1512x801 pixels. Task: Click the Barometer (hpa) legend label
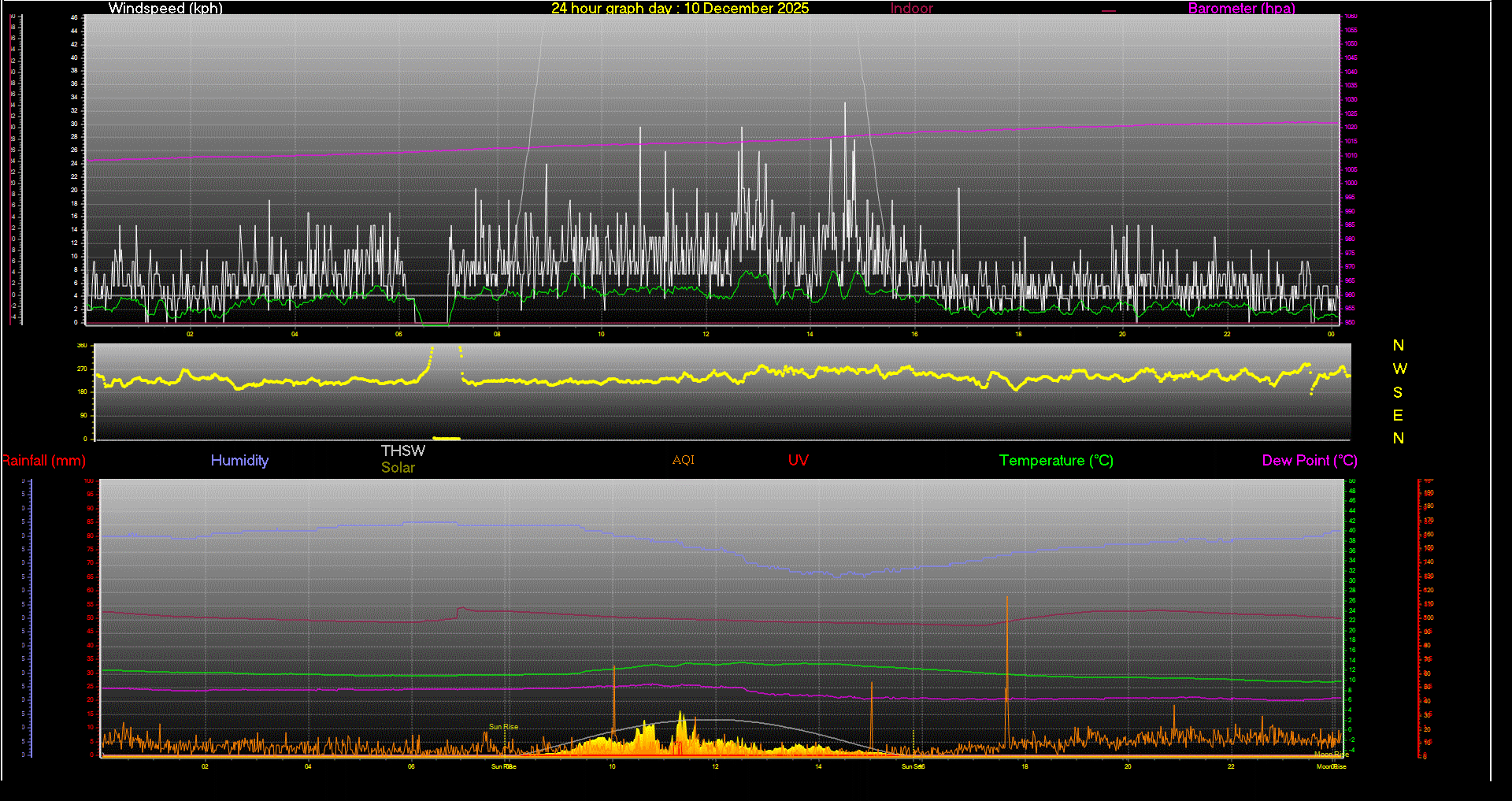(x=1241, y=9)
